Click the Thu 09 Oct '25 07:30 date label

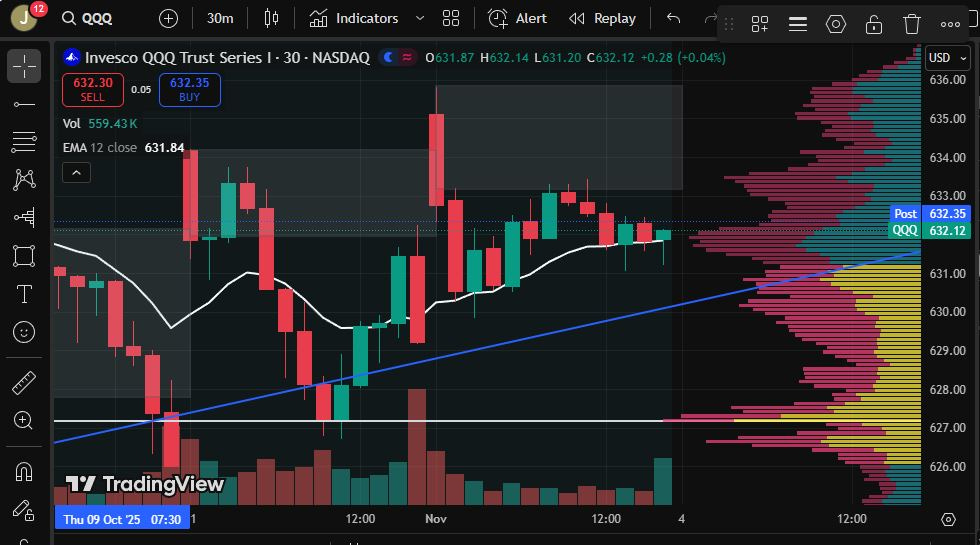122,519
